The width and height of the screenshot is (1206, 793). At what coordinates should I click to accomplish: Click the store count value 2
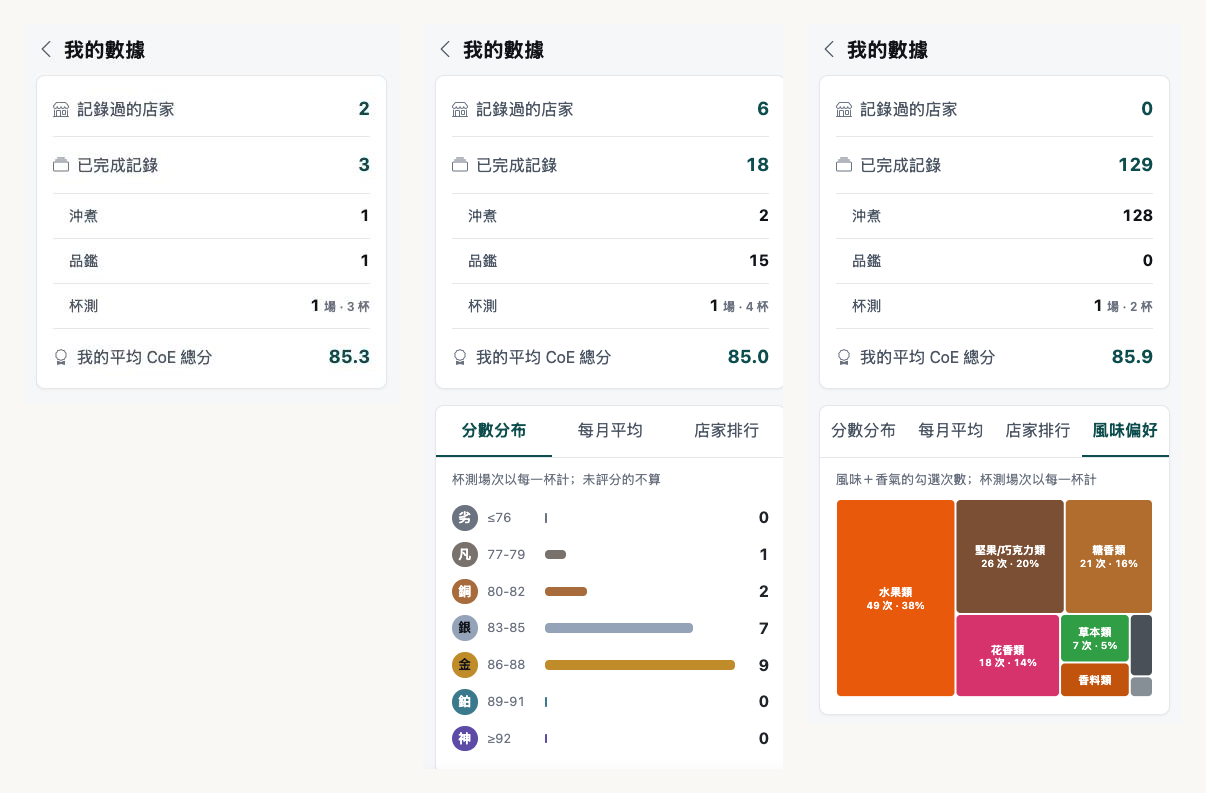tap(364, 109)
